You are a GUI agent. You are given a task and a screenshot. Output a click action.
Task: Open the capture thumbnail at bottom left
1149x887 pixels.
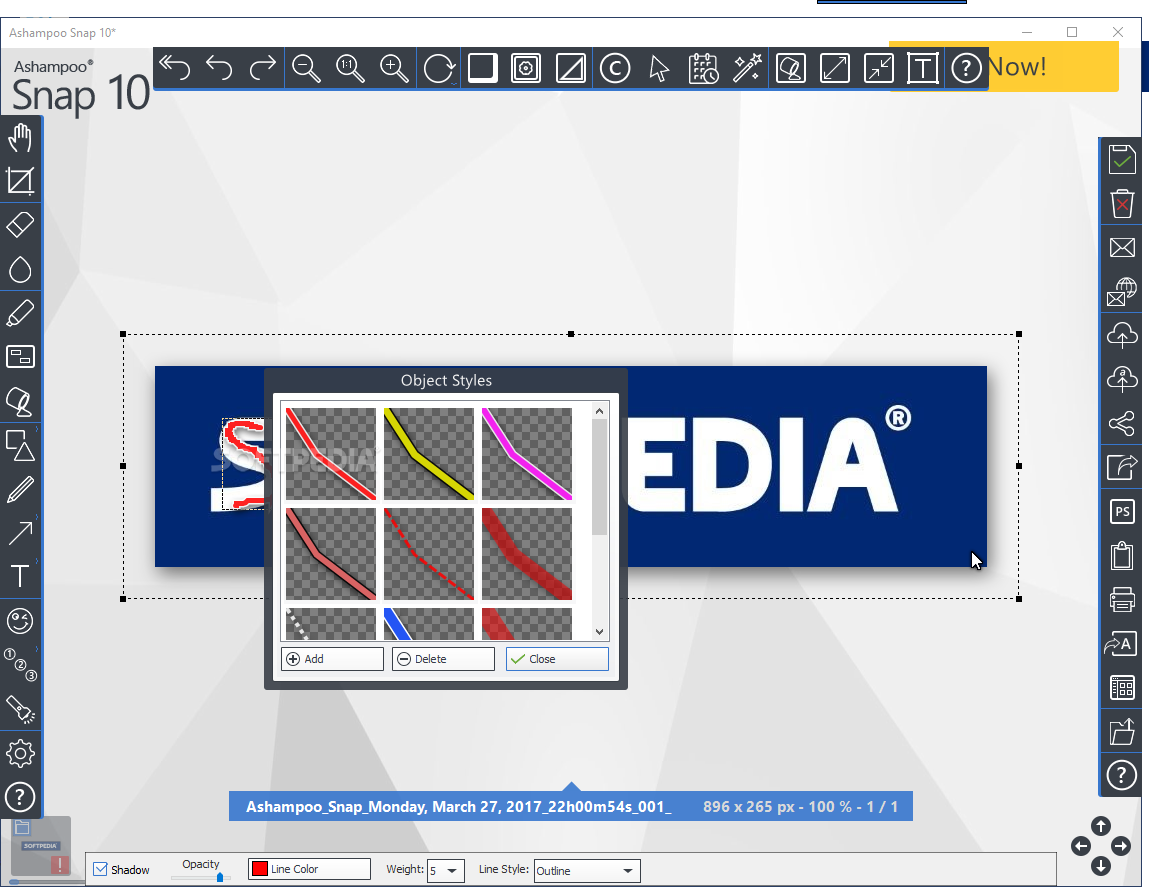[41, 847]
